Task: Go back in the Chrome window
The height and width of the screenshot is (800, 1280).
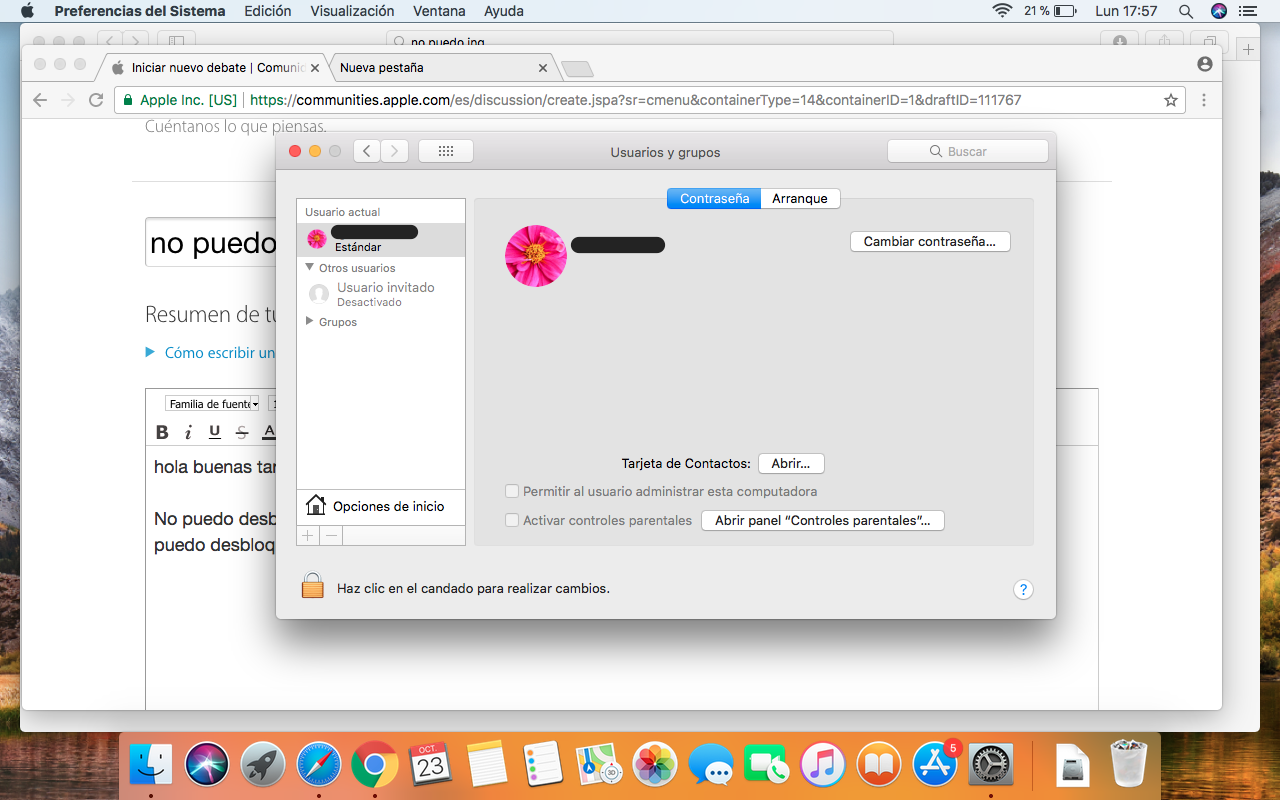Action: coord(40,100)
